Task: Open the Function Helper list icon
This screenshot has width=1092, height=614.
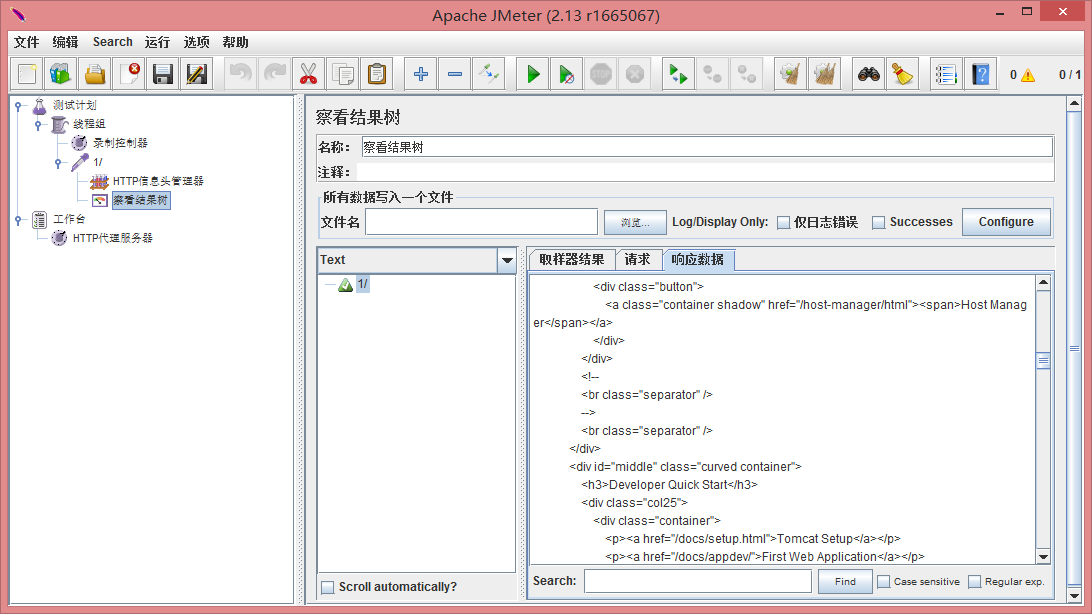Action: [946, 74]
